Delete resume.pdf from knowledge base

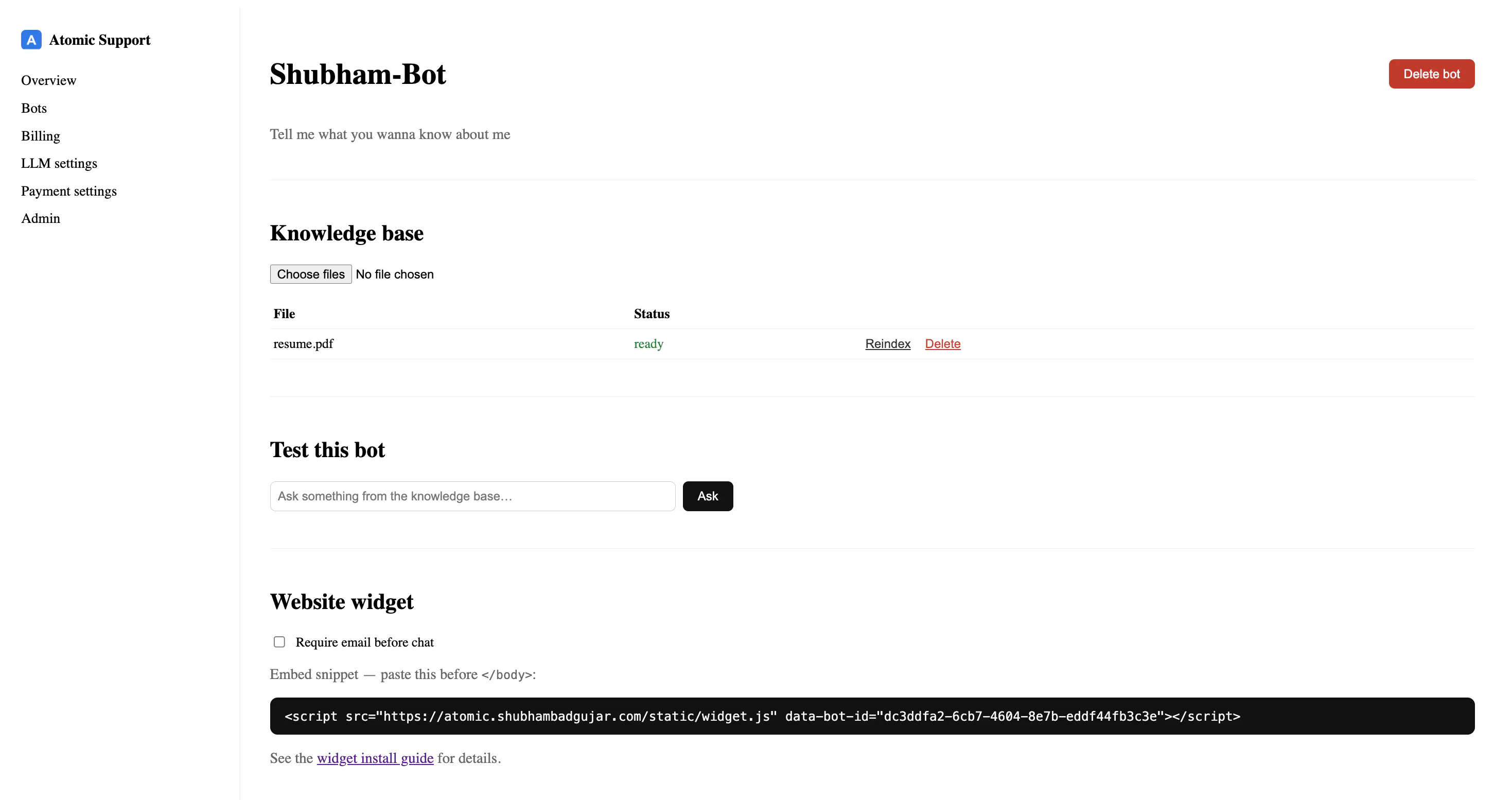(943, 344)
